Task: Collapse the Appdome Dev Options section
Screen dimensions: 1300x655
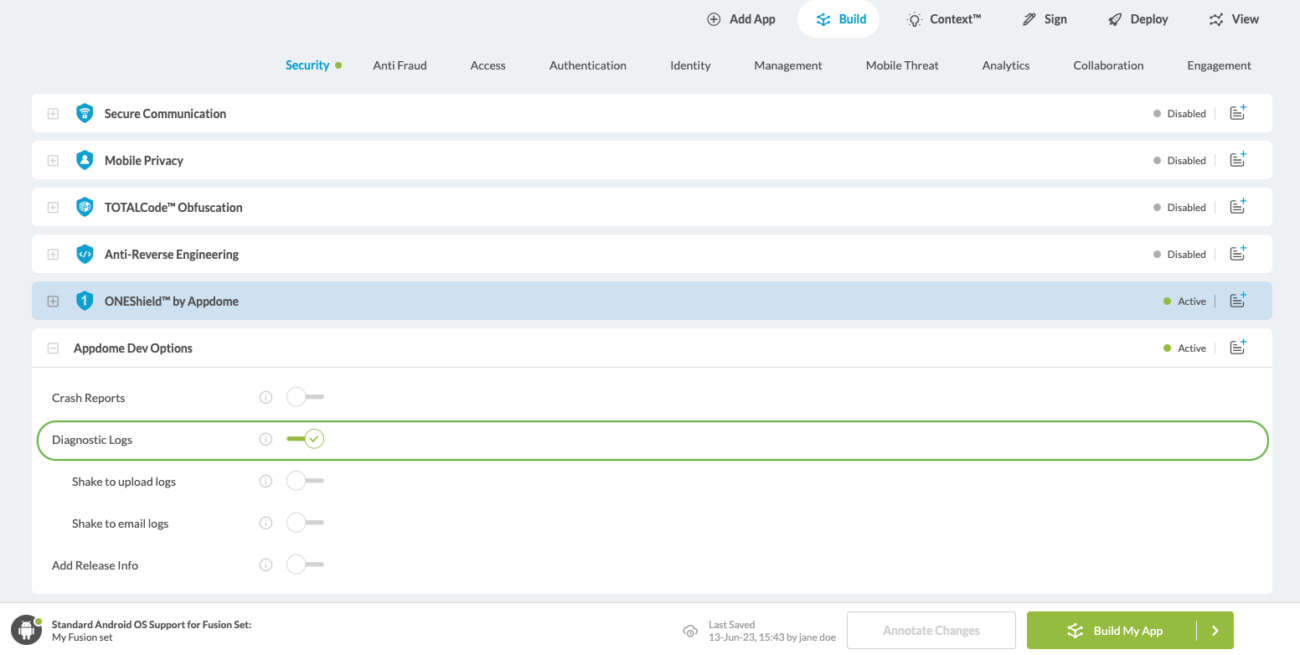Action: [52, 347]
